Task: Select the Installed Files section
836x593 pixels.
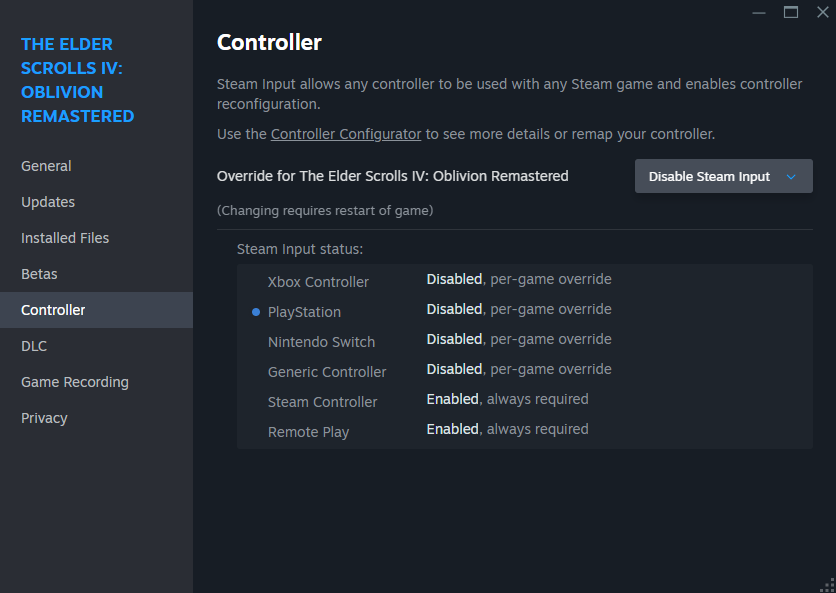Action: pos(64,237)
